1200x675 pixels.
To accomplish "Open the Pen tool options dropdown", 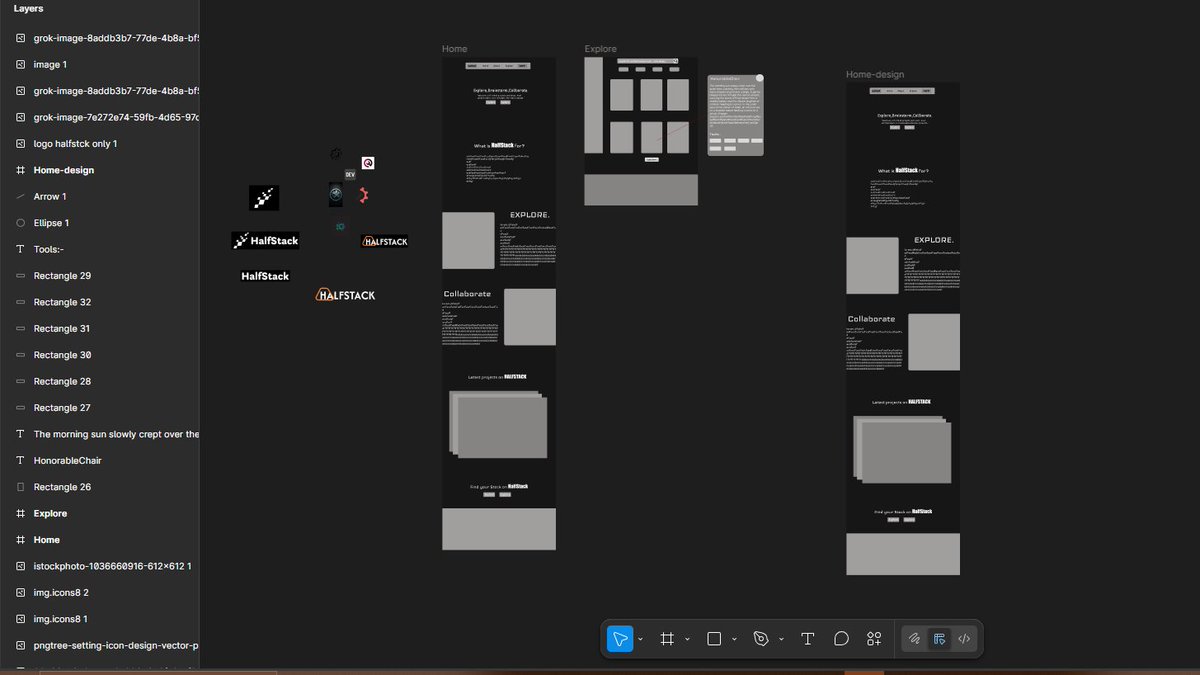I will (781, 640).
